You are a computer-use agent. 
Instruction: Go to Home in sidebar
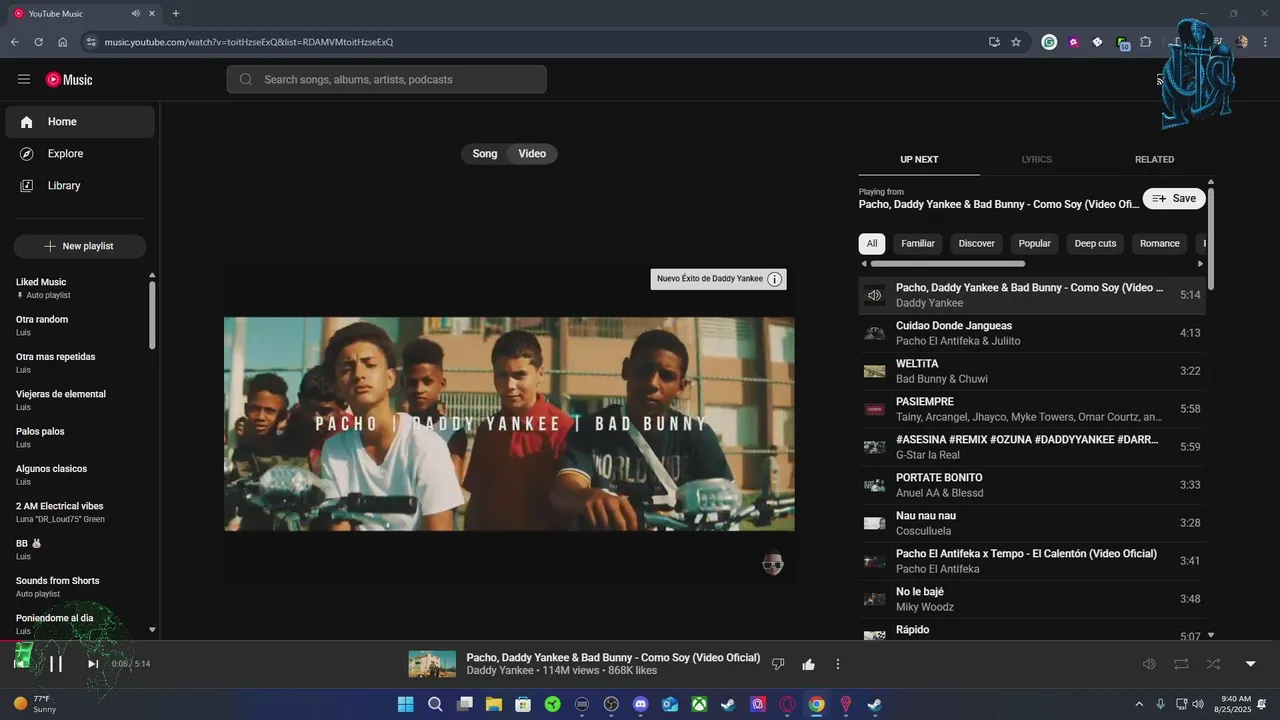pos(80,122)
